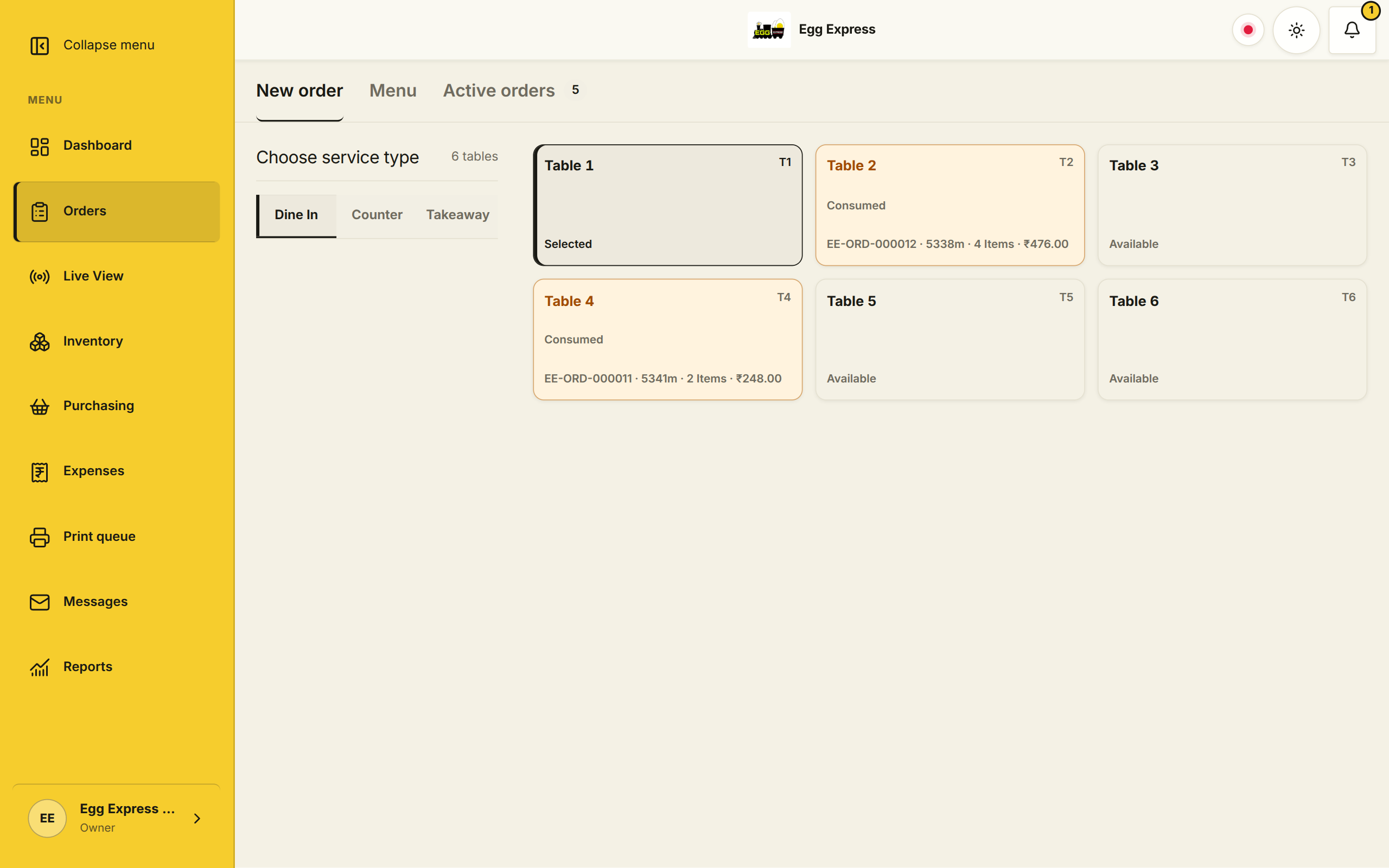Open consumed Table 2 order card
The image size is (1389, 868).
tap(950, 205)
